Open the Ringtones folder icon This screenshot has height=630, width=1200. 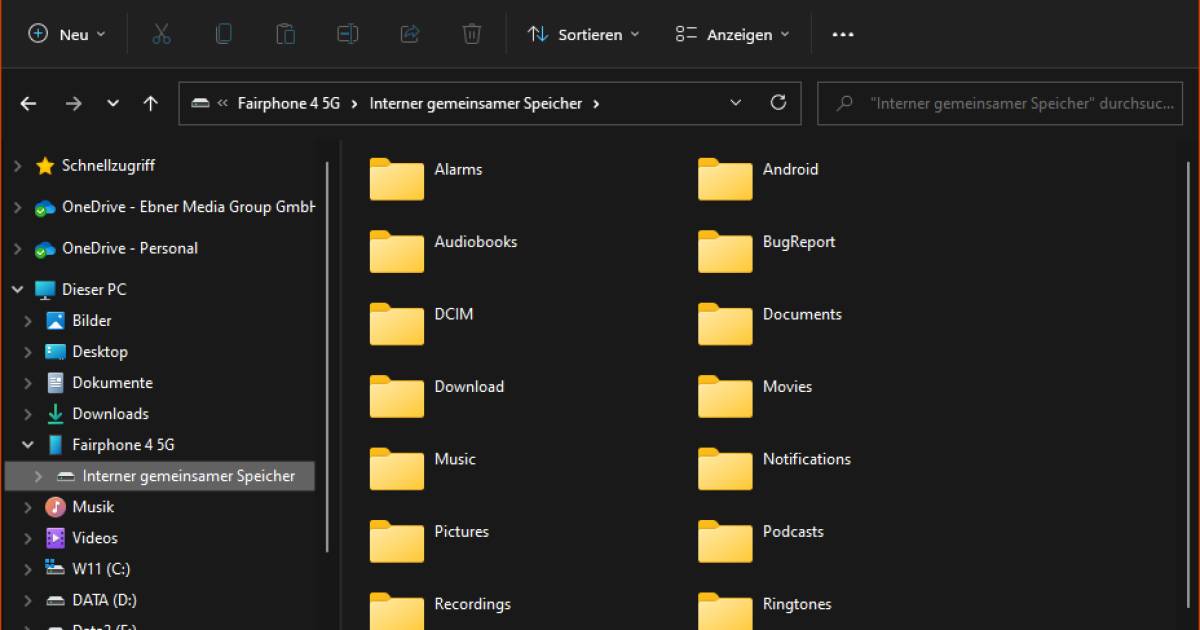[725, 610]
